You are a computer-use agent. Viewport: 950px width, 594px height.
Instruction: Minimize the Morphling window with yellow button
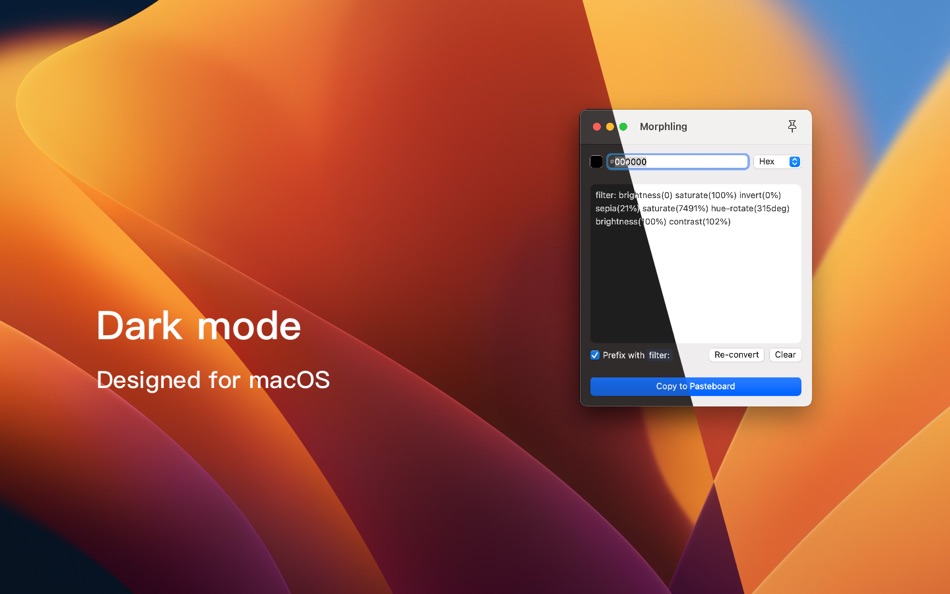click(x=610, y=127)
